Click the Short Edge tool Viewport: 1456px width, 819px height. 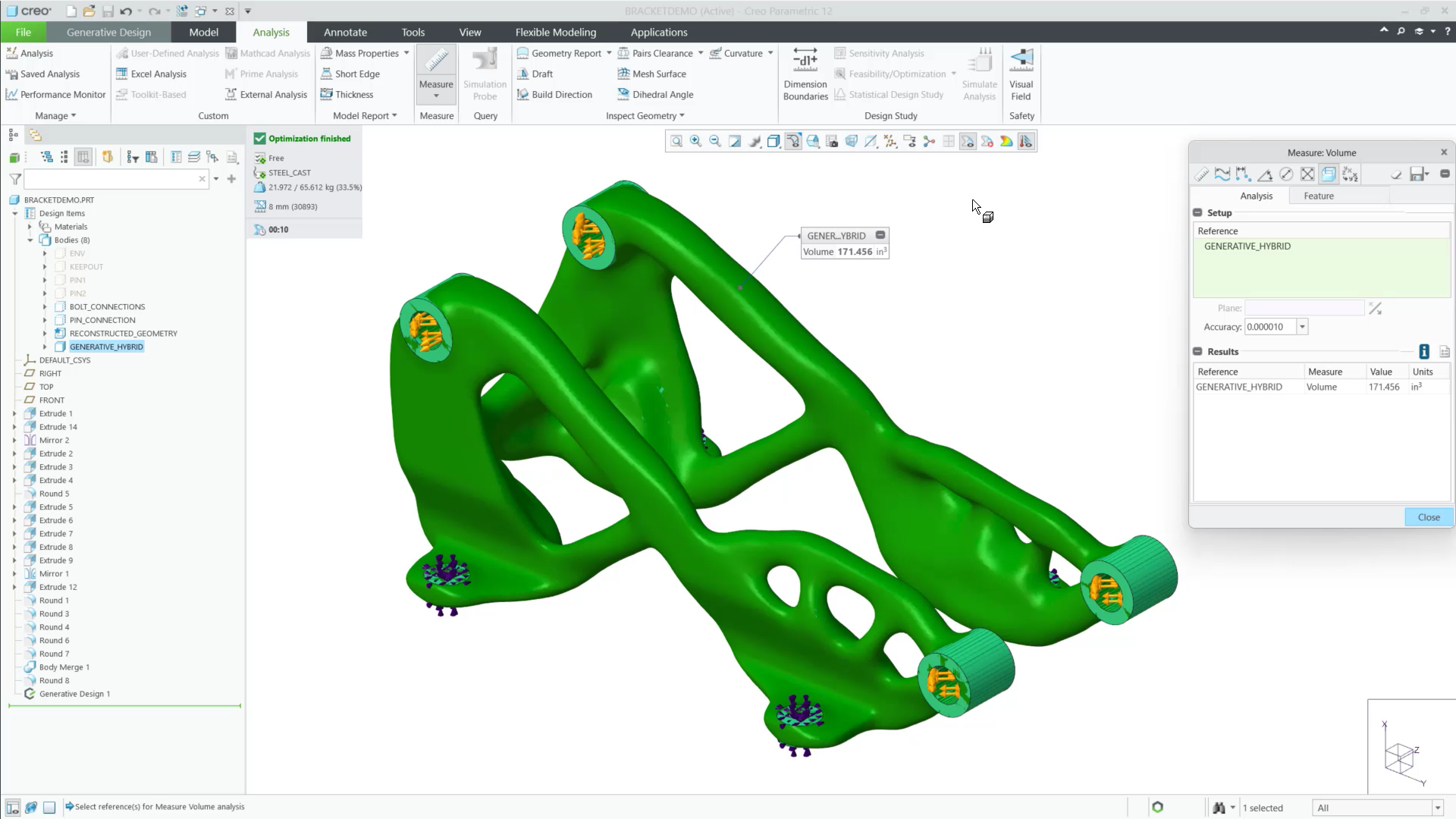[350, 74]
